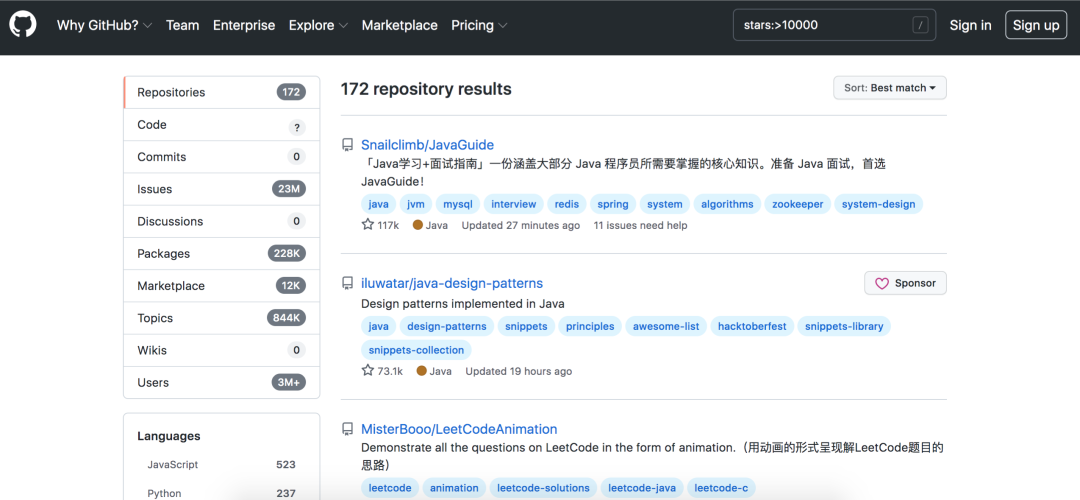Click the zookeeper topic tag
The image size is (1080, 500).
[798, 204]
